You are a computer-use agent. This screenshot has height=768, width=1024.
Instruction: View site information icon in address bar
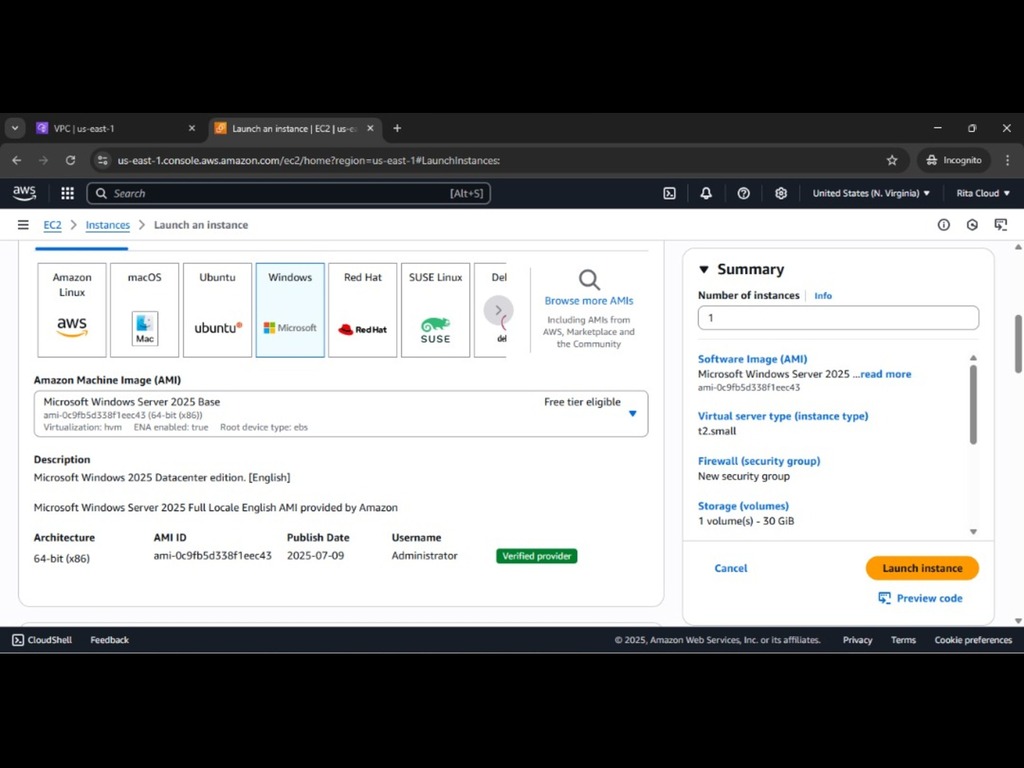click(x=103, y=160)
